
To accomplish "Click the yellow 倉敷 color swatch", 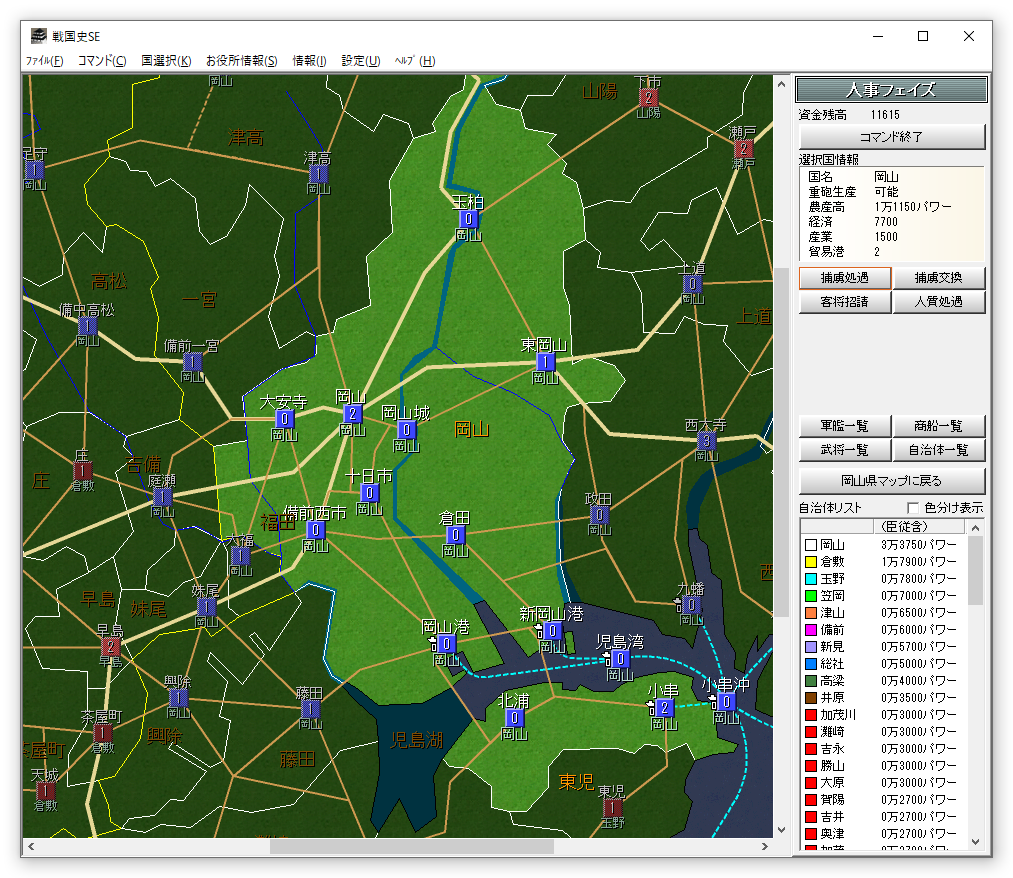I will 811,562.
